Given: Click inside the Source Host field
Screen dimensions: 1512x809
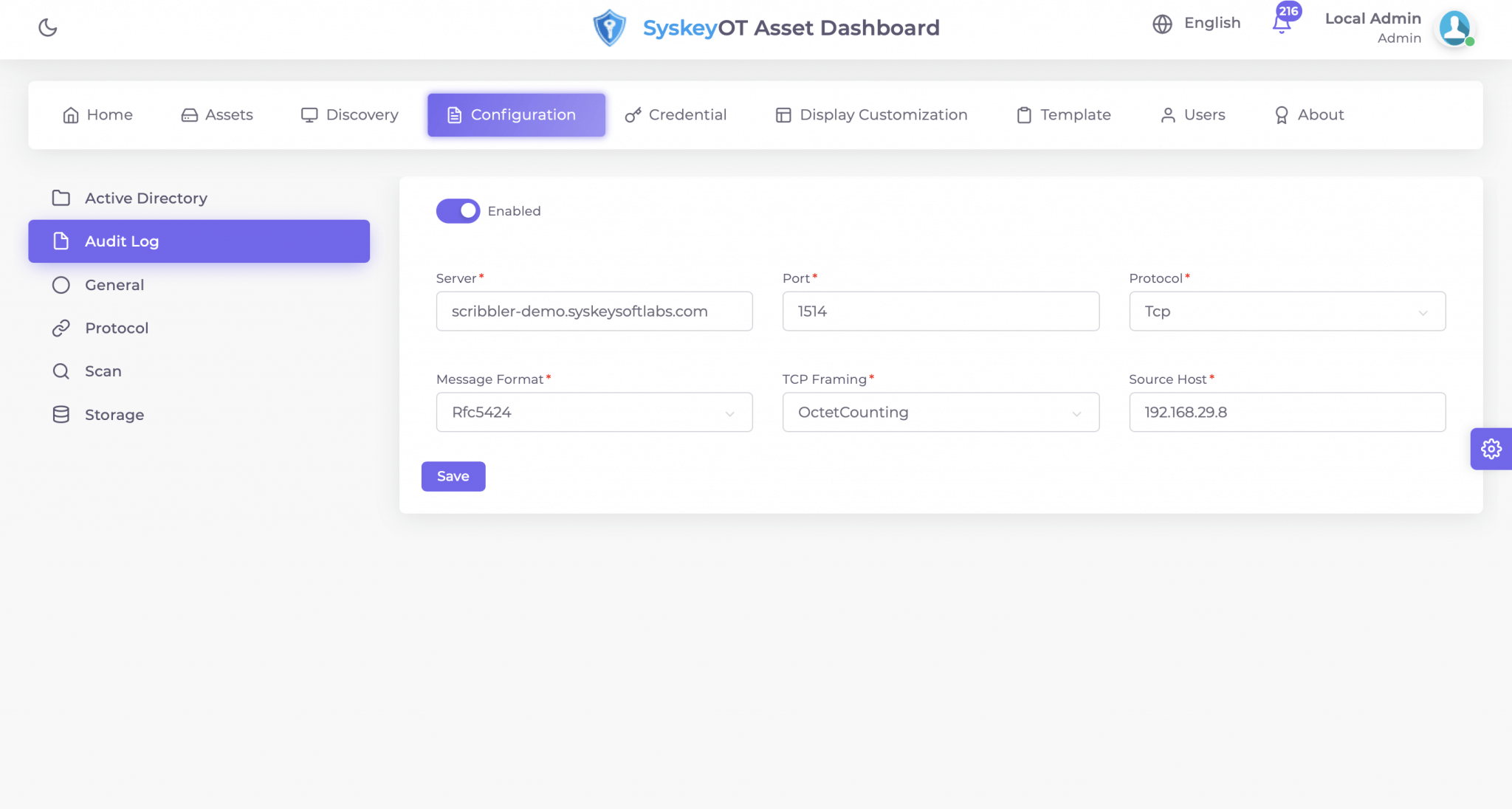Looking at the screenshot, I should 1286,412.
